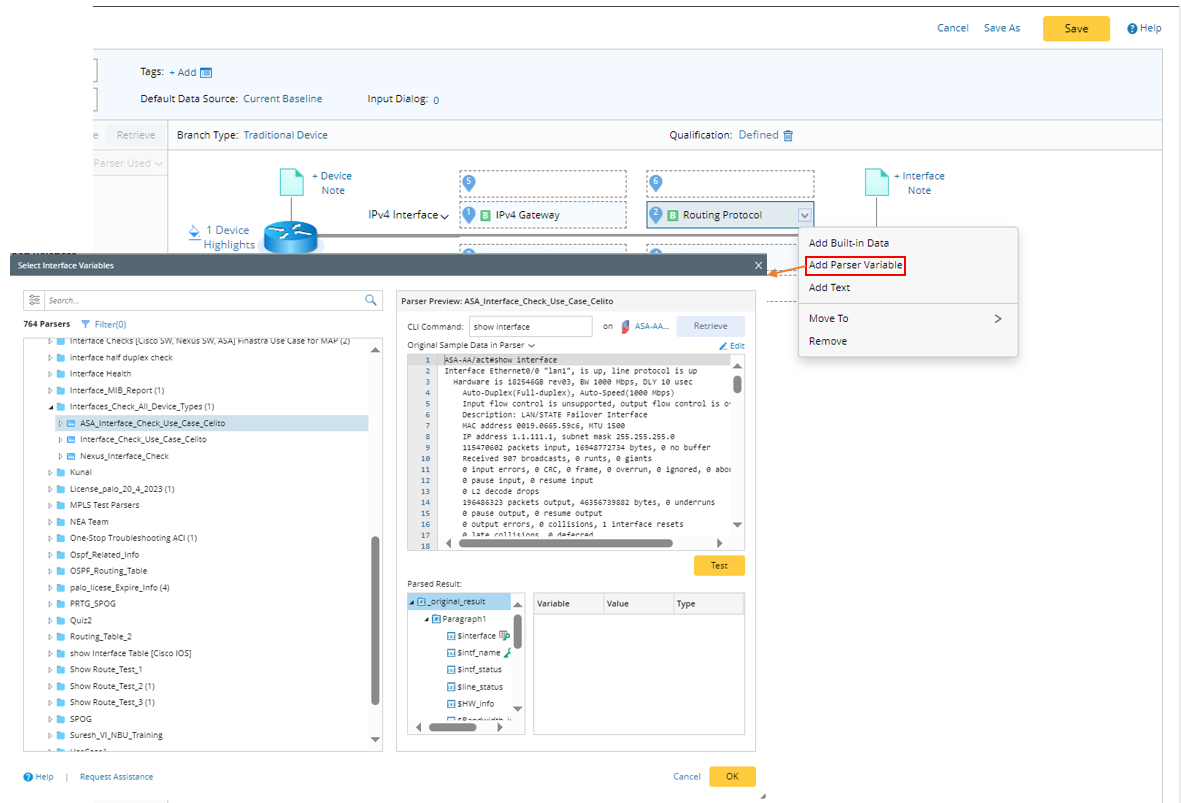
Task: Close the Select Interface Variables dialog
Action: [x=758, y=266]
